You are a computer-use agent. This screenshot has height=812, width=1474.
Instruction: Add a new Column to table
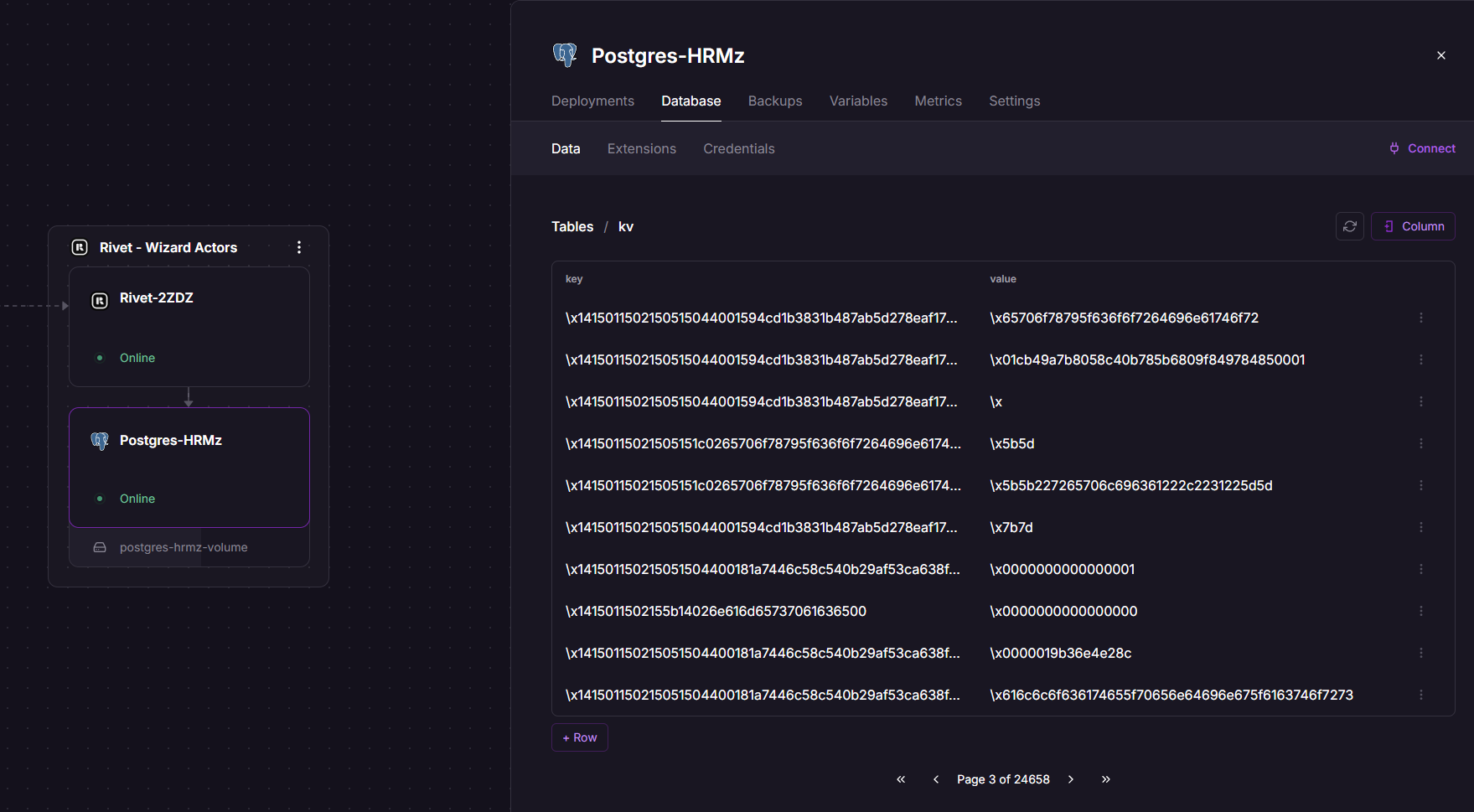(x=1413, y=226)
